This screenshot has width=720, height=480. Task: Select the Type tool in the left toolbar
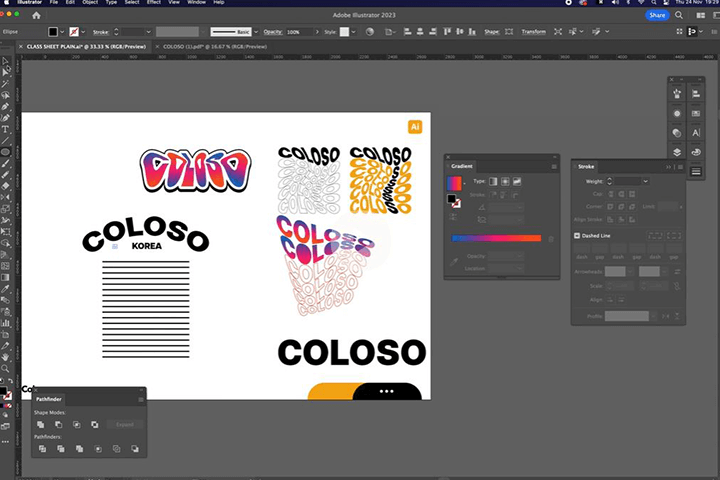5,130
